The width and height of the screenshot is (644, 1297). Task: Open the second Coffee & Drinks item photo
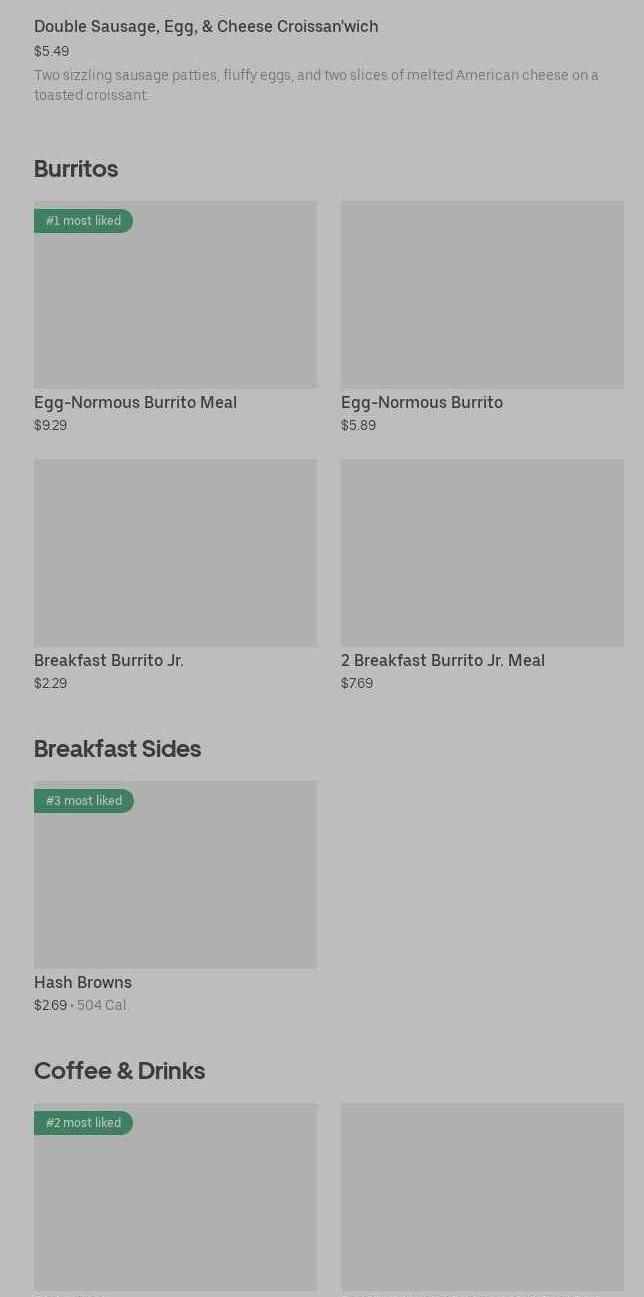[482, 1196]
